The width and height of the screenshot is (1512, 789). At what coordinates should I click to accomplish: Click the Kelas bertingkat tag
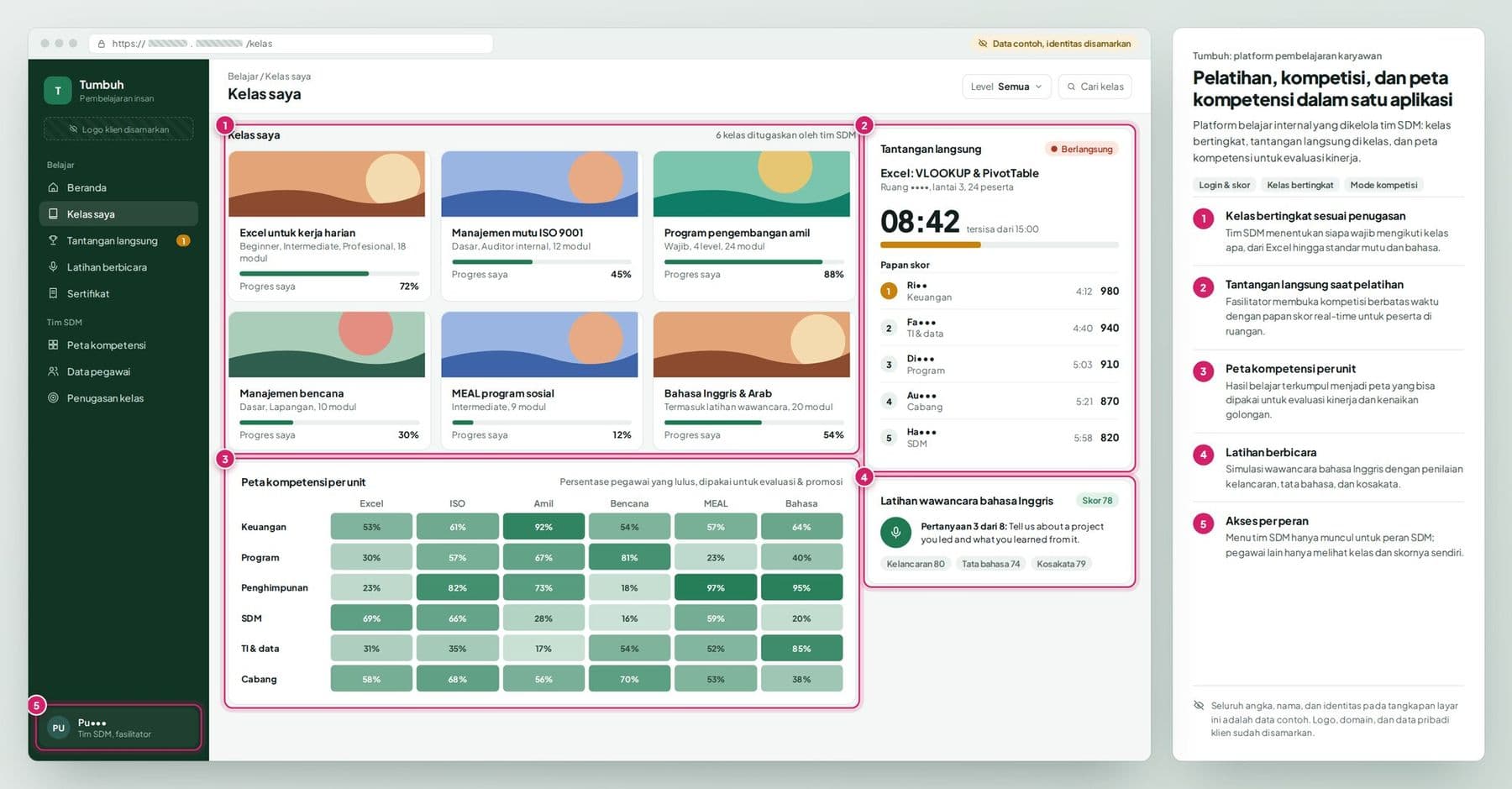pos(1299,185)
